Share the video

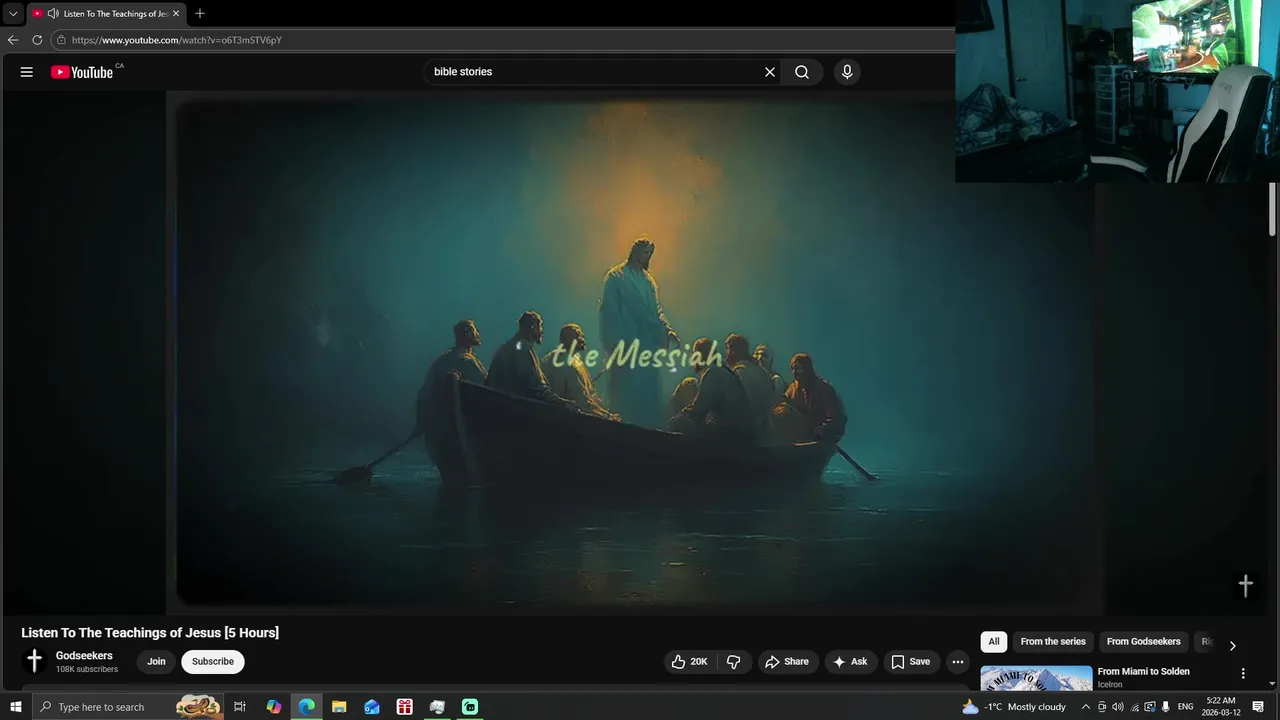point(787,662)
